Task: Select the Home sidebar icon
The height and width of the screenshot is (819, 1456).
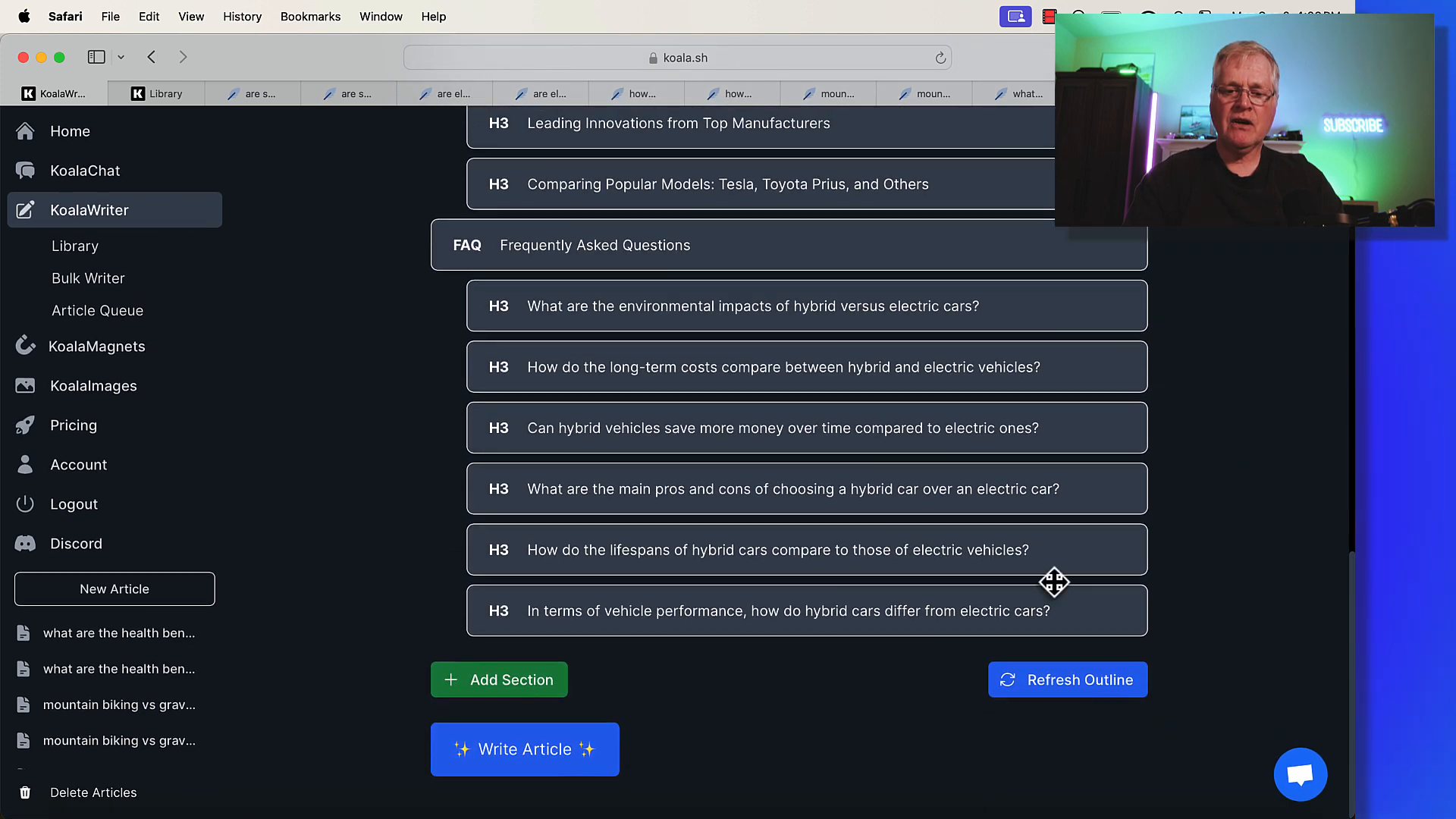Action: pos(25,131)
